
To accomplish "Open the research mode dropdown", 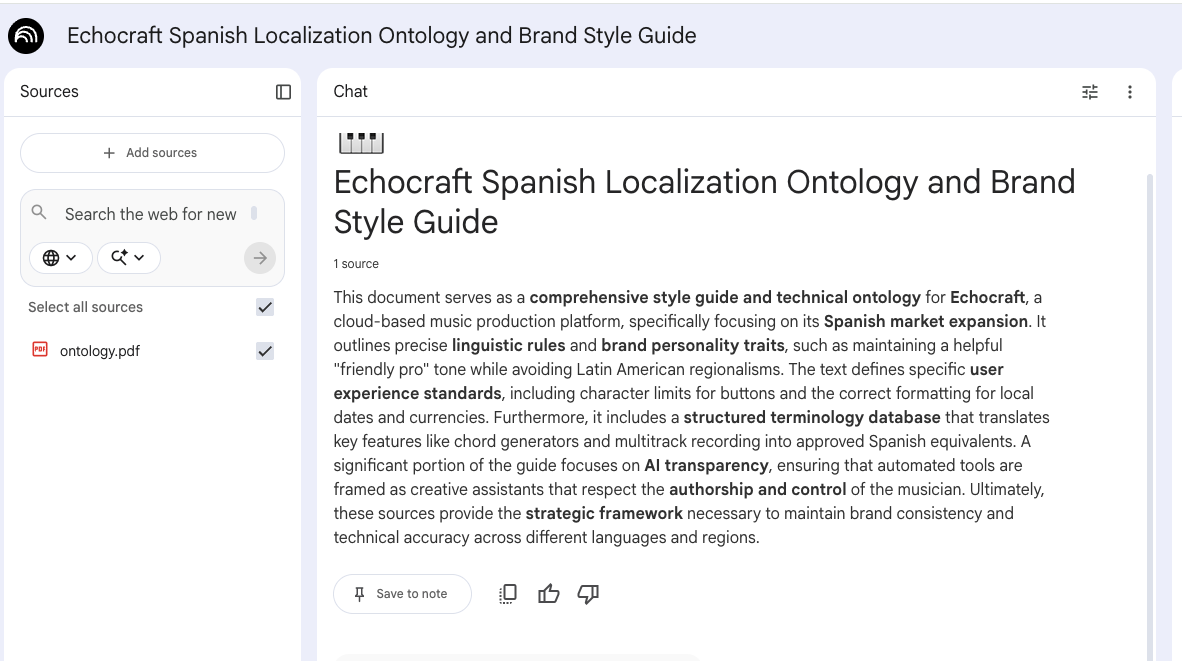I will click(x=128, y=258).
